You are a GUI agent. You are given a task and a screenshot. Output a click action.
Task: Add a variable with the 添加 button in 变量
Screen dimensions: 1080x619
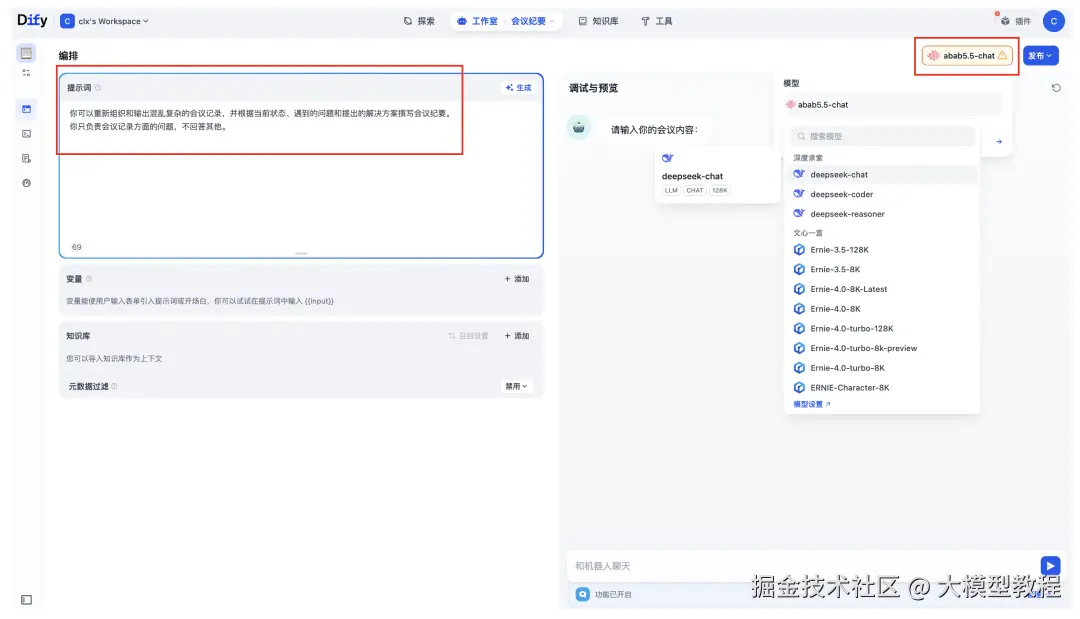click(517, 279)
